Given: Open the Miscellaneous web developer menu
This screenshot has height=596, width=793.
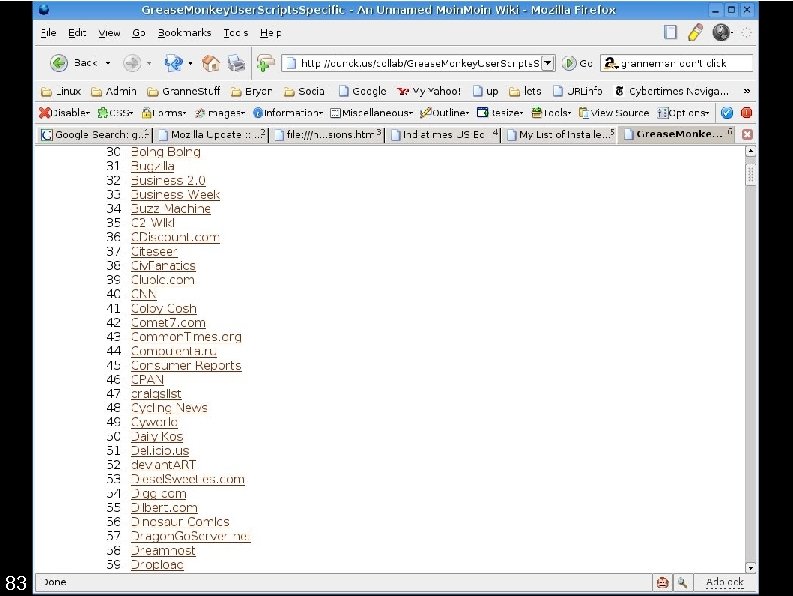Looking at the screenshot, I should tap(371, 113).
